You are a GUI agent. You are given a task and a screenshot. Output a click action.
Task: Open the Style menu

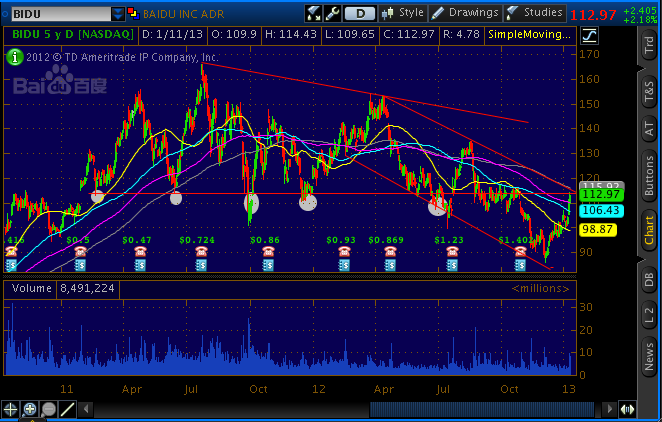(403, 13)
